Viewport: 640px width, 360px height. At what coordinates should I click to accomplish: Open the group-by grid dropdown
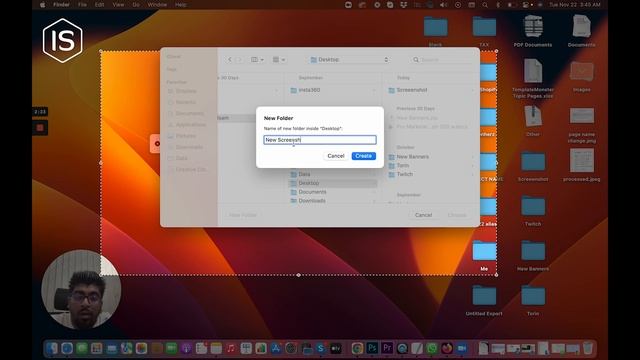click(x=279, y=60)
